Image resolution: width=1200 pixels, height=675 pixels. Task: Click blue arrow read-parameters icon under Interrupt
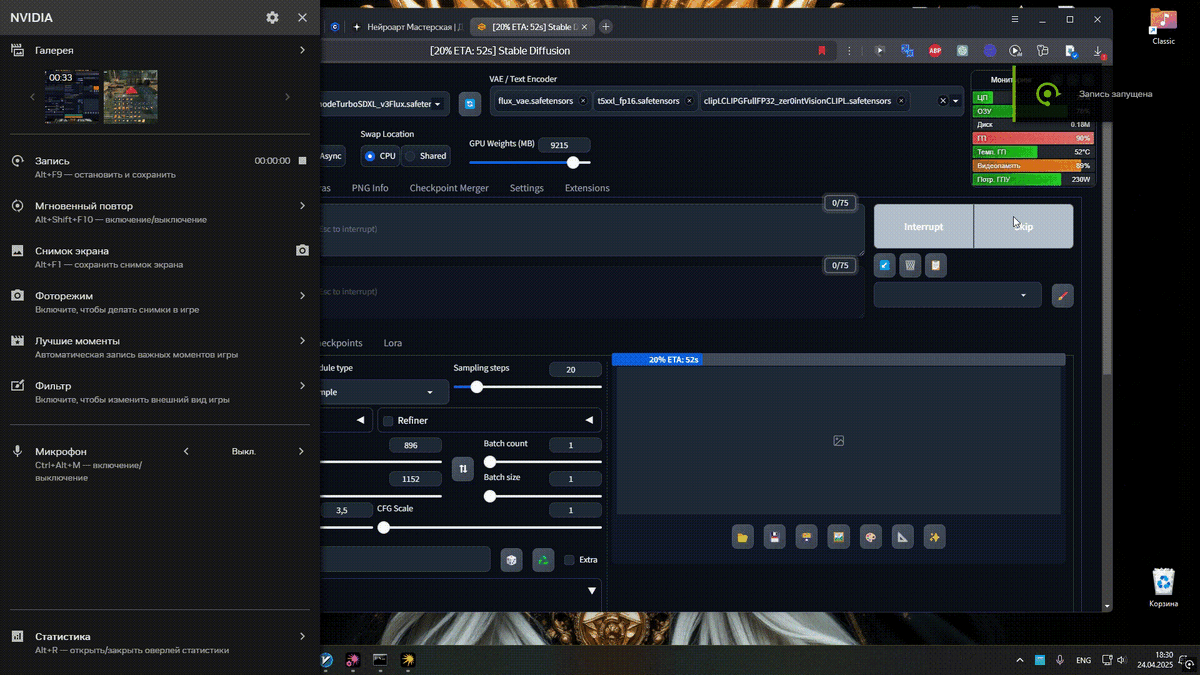(x=884, y=266)
